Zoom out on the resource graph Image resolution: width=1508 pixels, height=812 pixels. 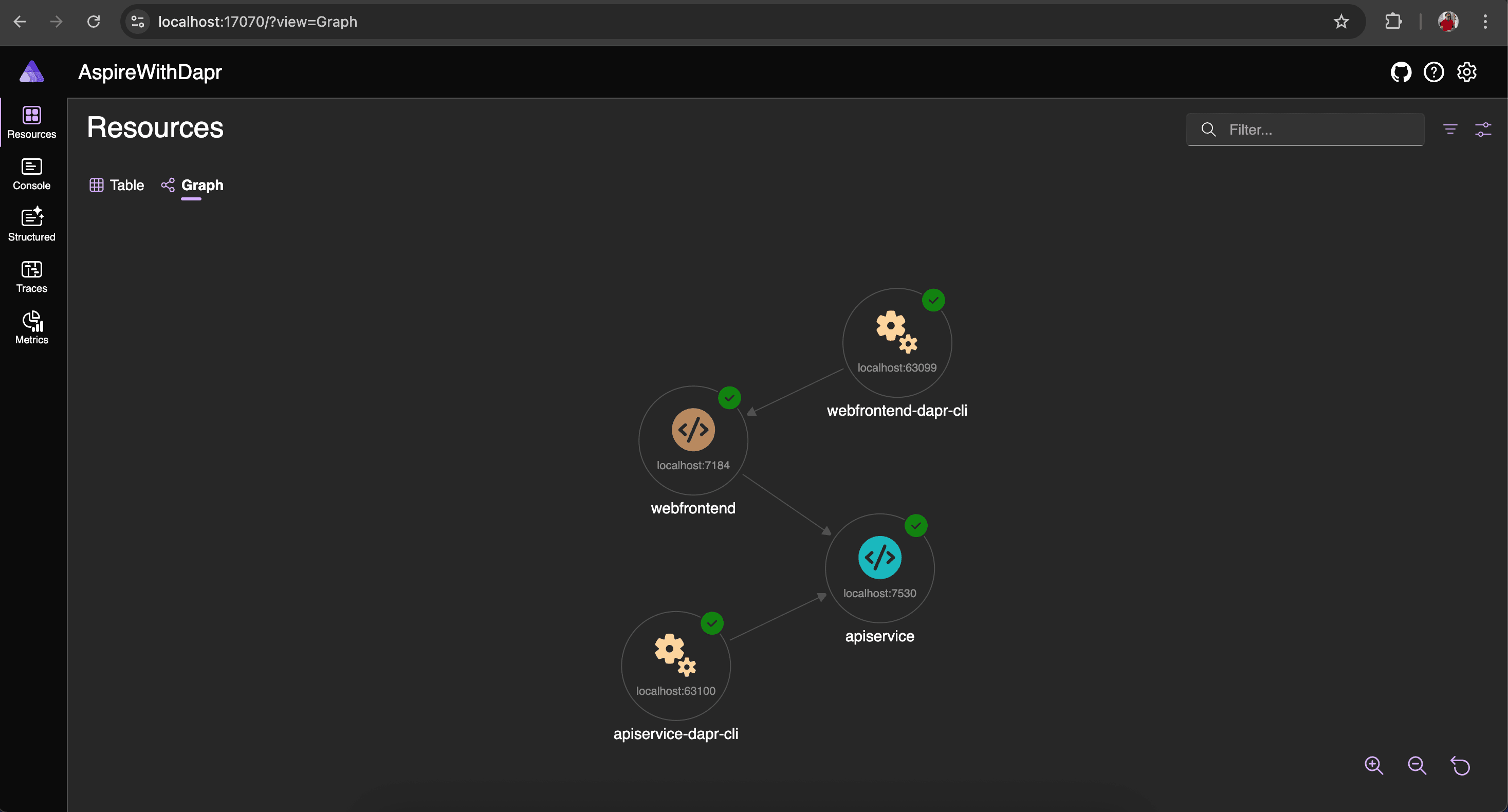pos(1417,765)
